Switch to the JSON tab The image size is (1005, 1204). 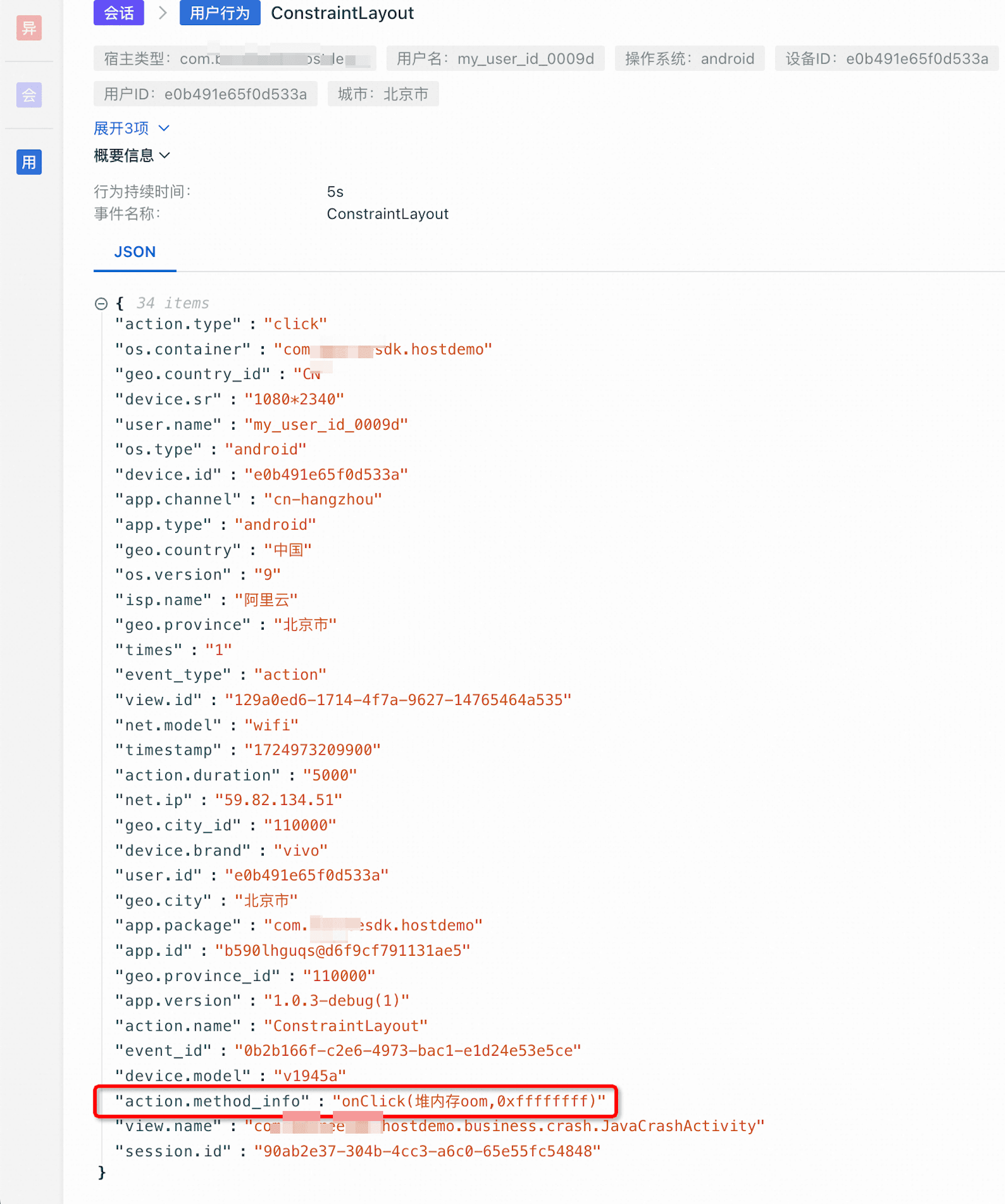tap(134, 252)
